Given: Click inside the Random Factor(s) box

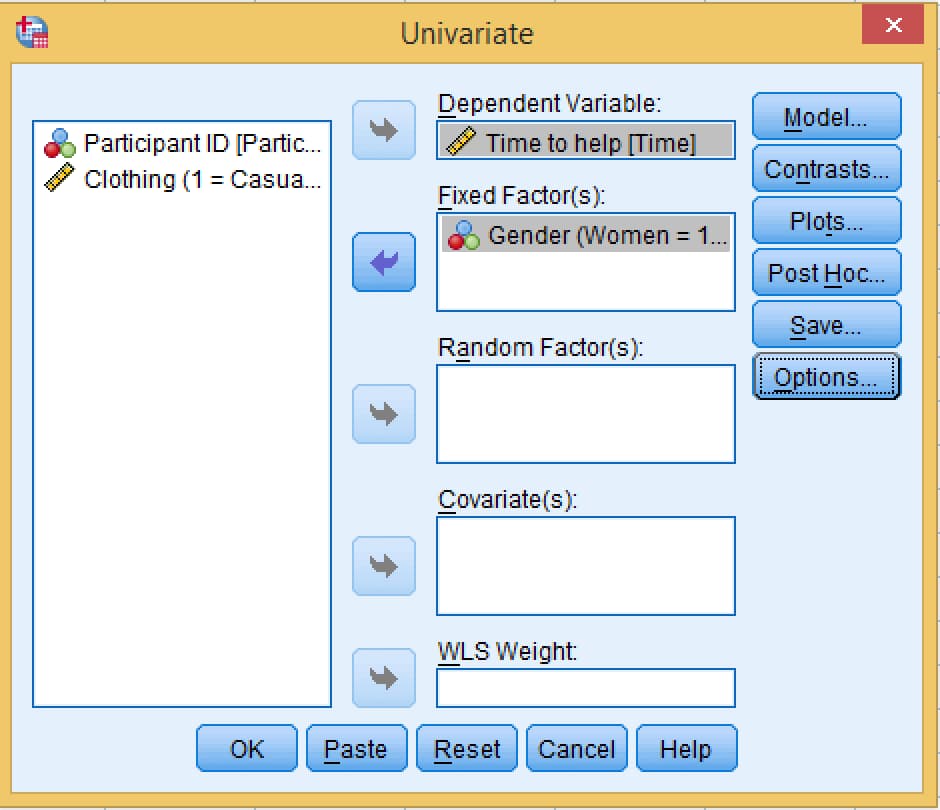Looking at the screenshot, I should pyautogui.click(x=586, y=414).
